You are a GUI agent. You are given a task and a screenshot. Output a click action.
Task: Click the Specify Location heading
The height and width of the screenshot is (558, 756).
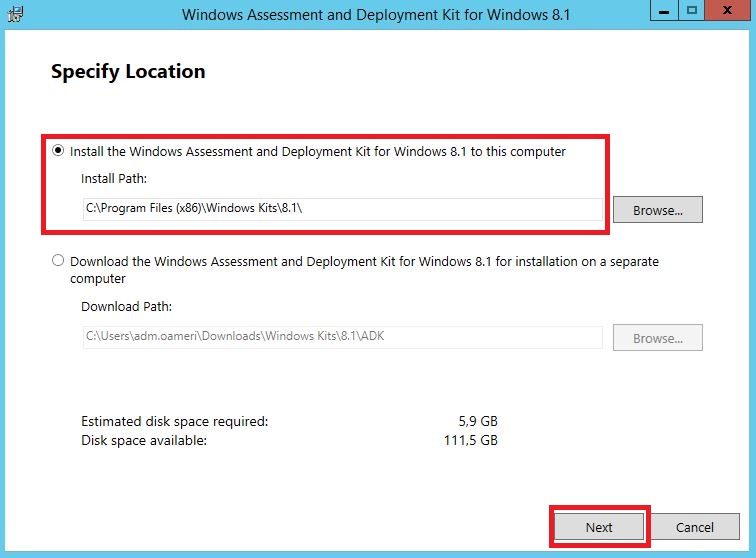click(x=128, y=72)
